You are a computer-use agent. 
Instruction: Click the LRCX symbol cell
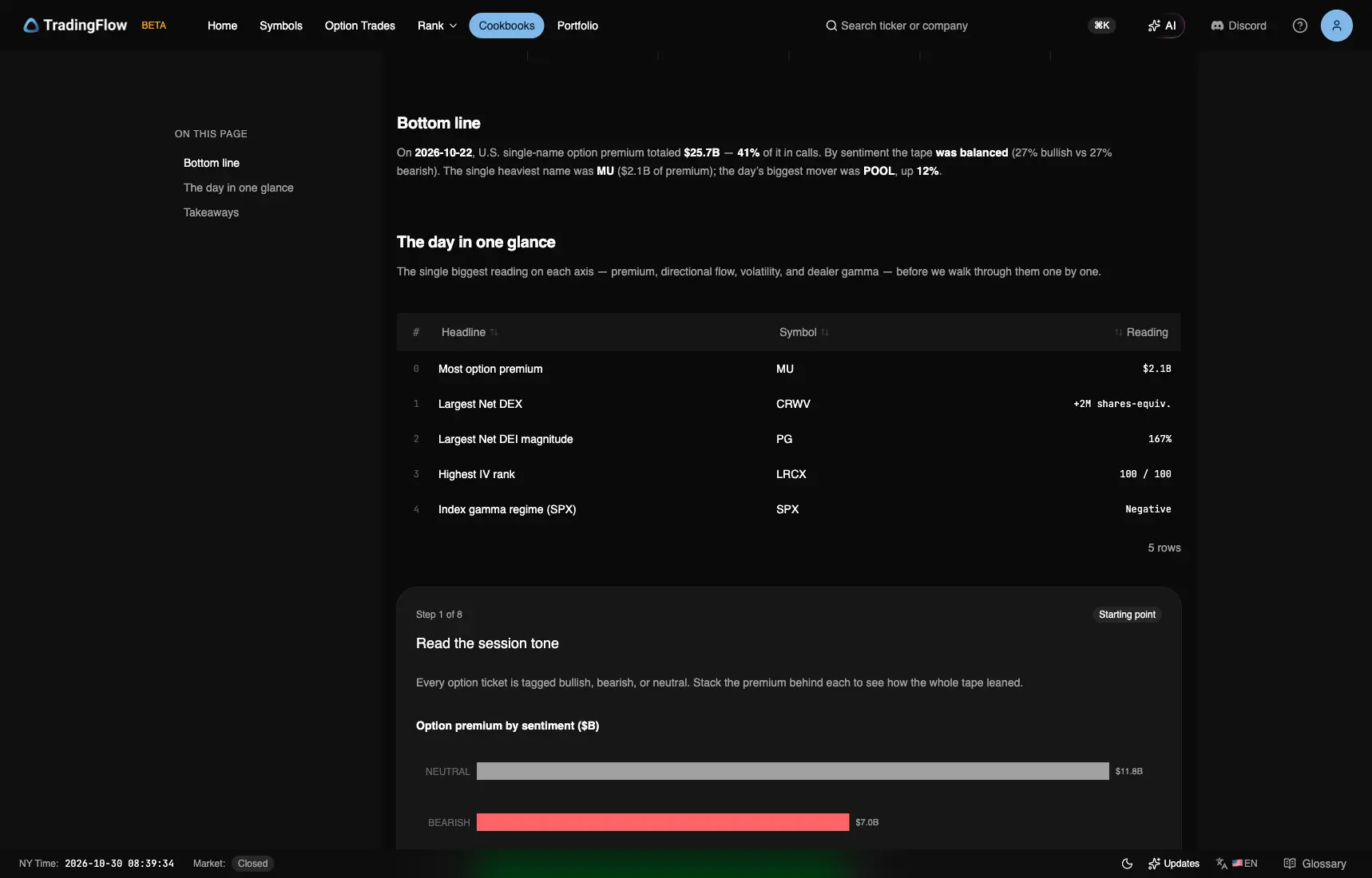coord(791,474)
